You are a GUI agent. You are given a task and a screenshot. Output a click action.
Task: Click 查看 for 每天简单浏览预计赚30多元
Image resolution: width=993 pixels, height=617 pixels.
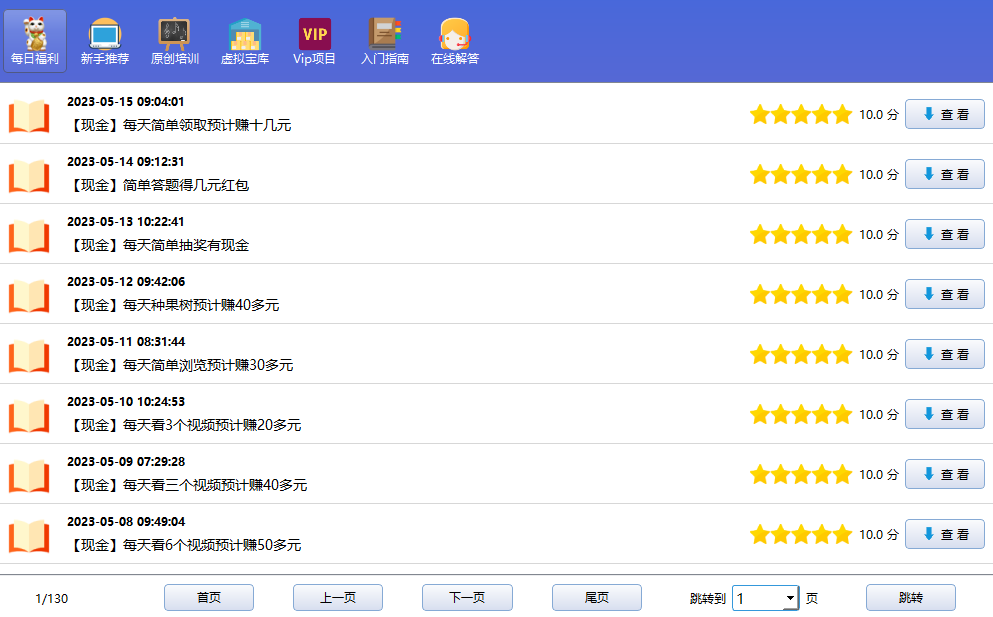point(945,354)
